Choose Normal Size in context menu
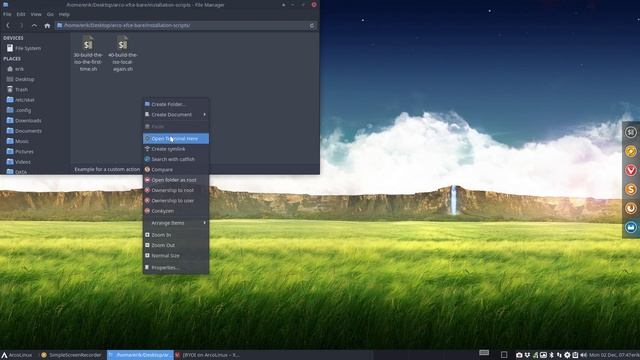Viewport: 640px width, 360px height. pos(176,256)
